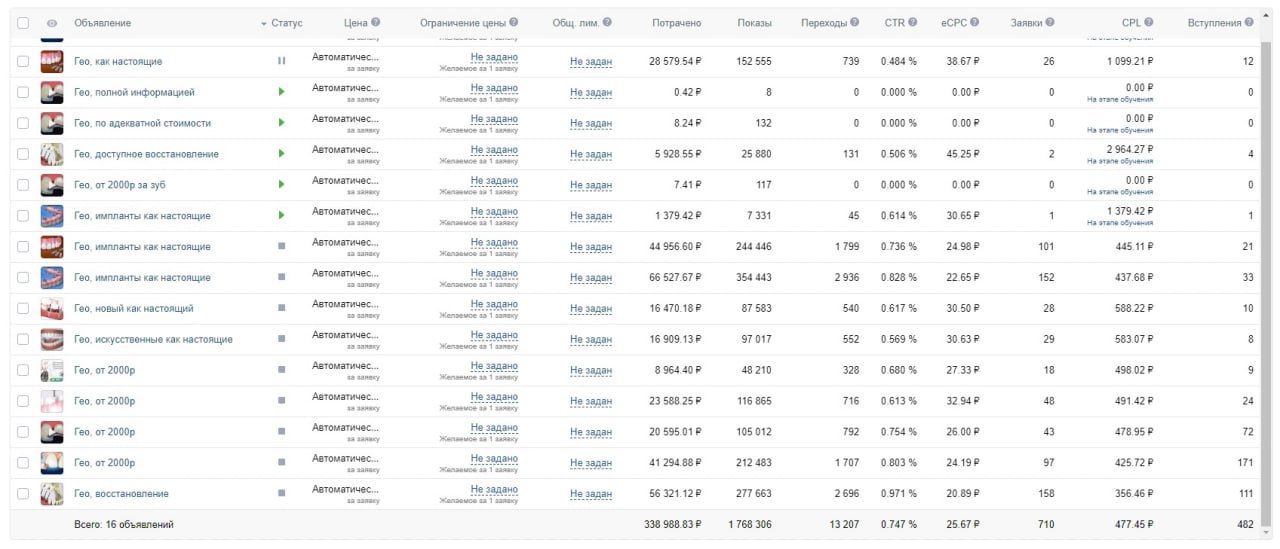
Task: Click the Показы column header
Action: tap(754, 23)
